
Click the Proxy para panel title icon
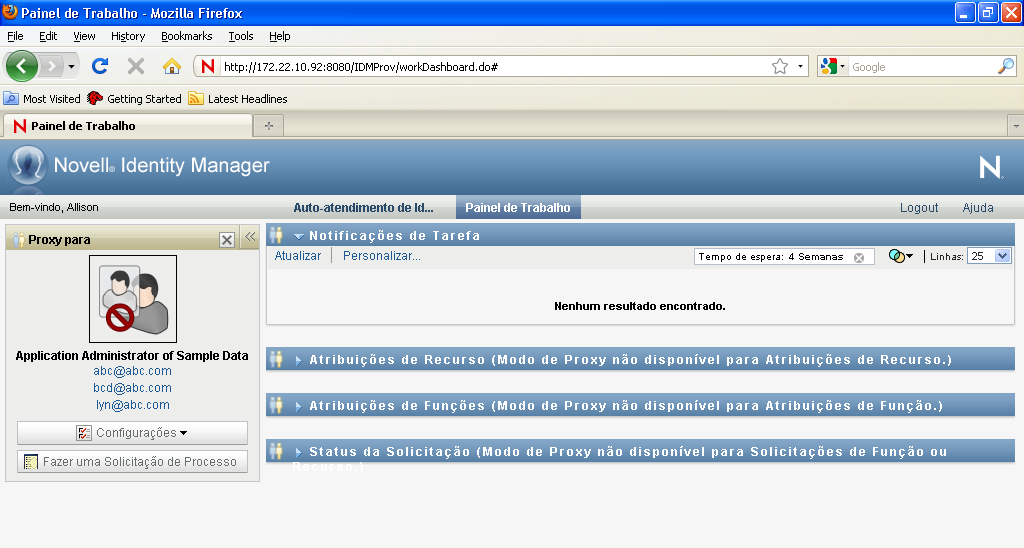tap(18, 240)
